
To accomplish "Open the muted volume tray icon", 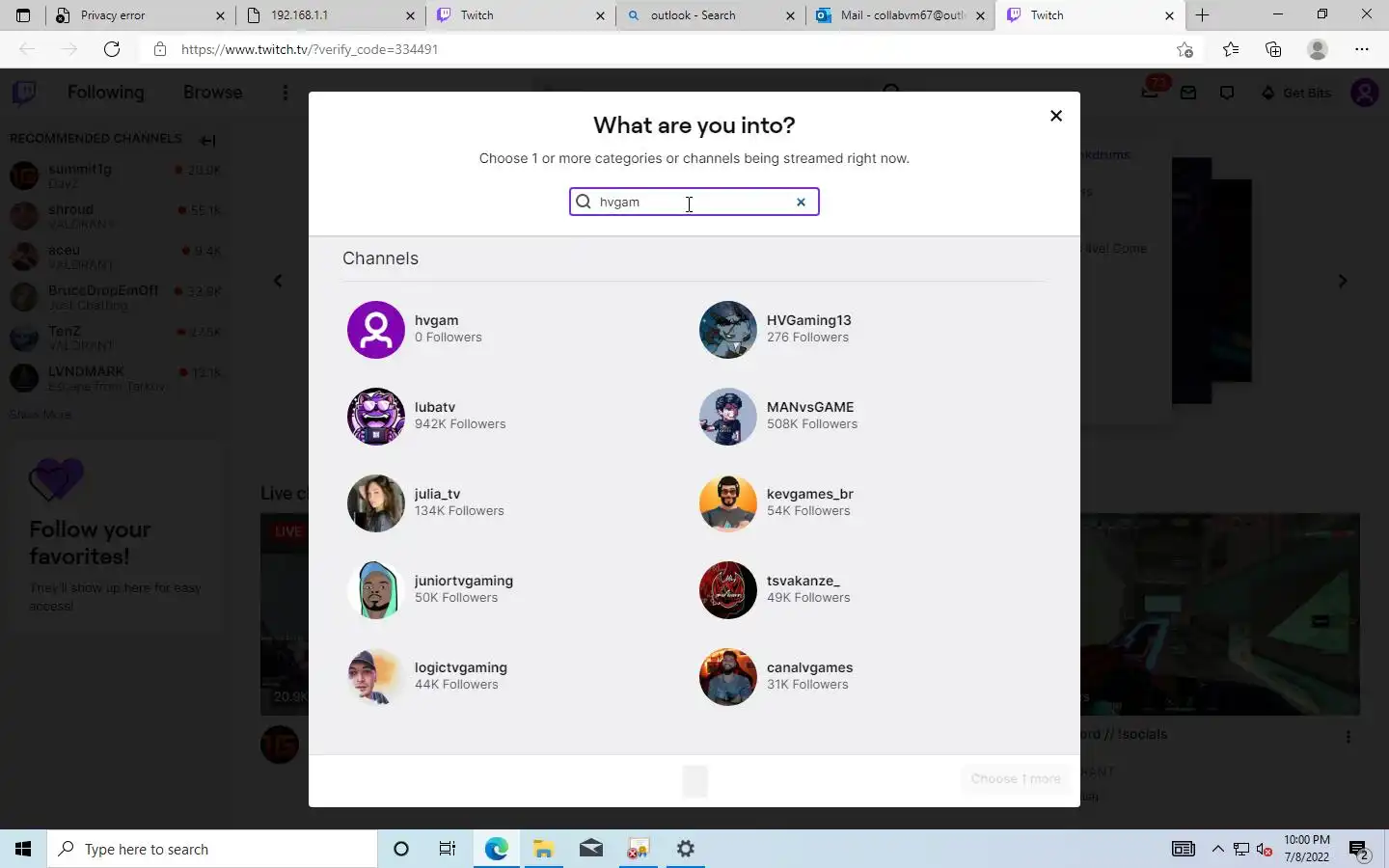I will [x=1265, y=849].
